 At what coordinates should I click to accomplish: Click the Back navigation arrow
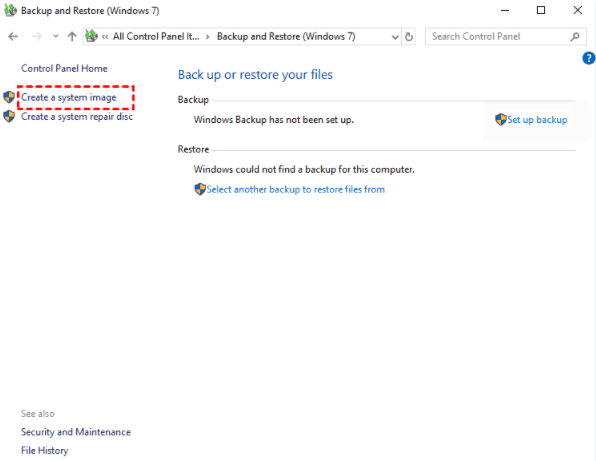[13, 36]
